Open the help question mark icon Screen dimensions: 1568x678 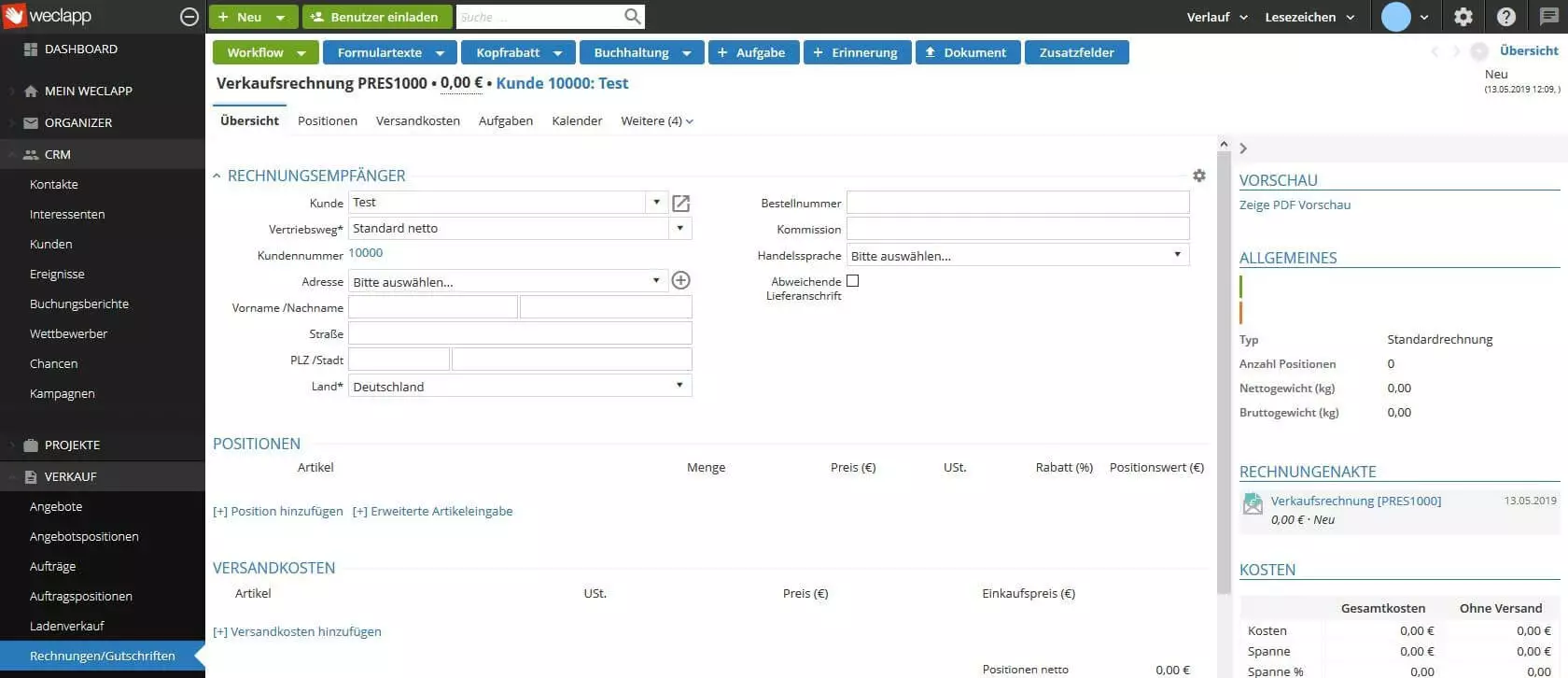pos(1505,17)
